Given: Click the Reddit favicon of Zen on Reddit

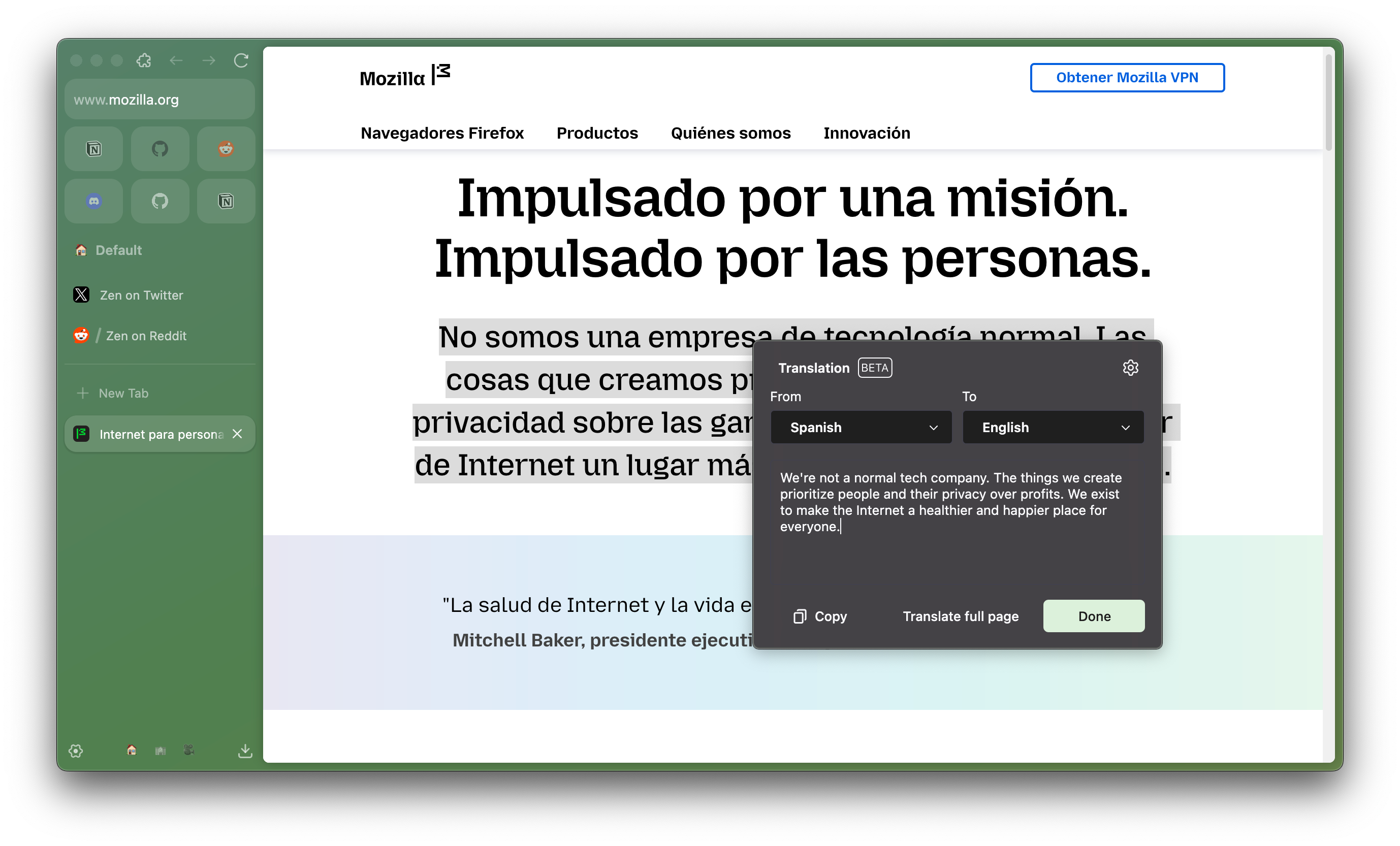Looking at the screenshot, I should point(81,336).
